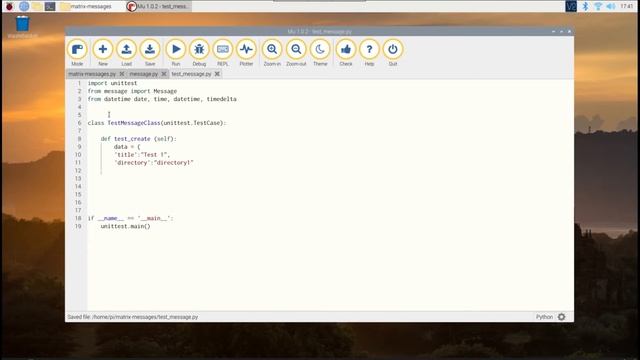Click the saved file path status message

133,317
